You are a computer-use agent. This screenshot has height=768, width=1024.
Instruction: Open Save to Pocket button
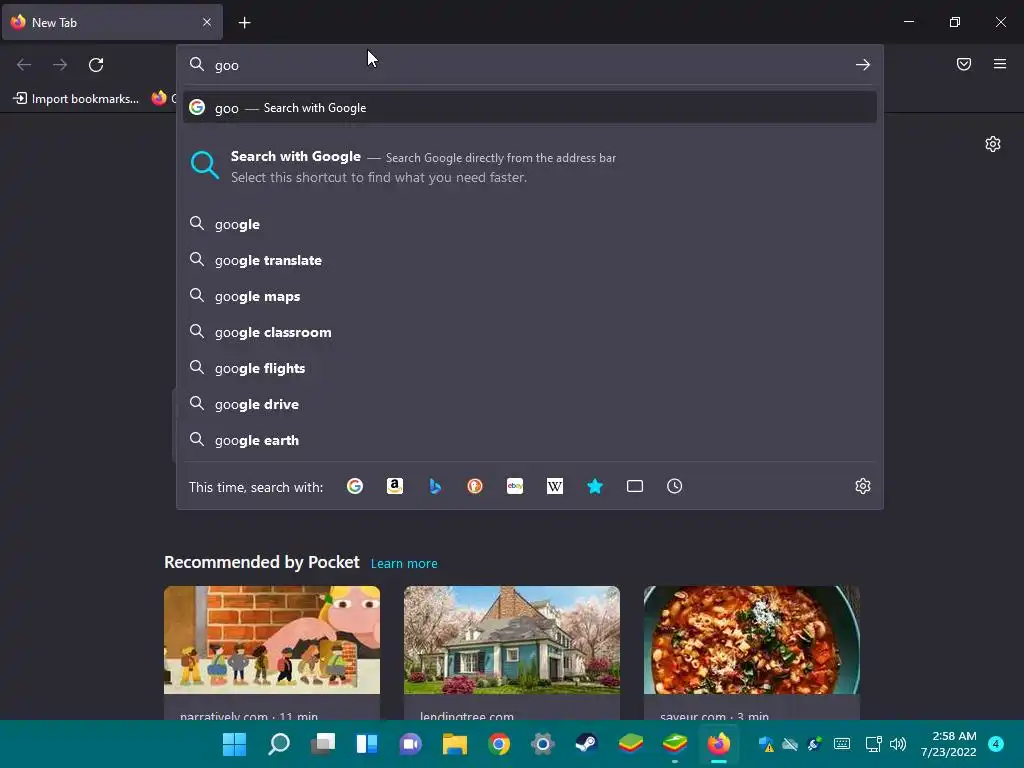pos(963,64)
